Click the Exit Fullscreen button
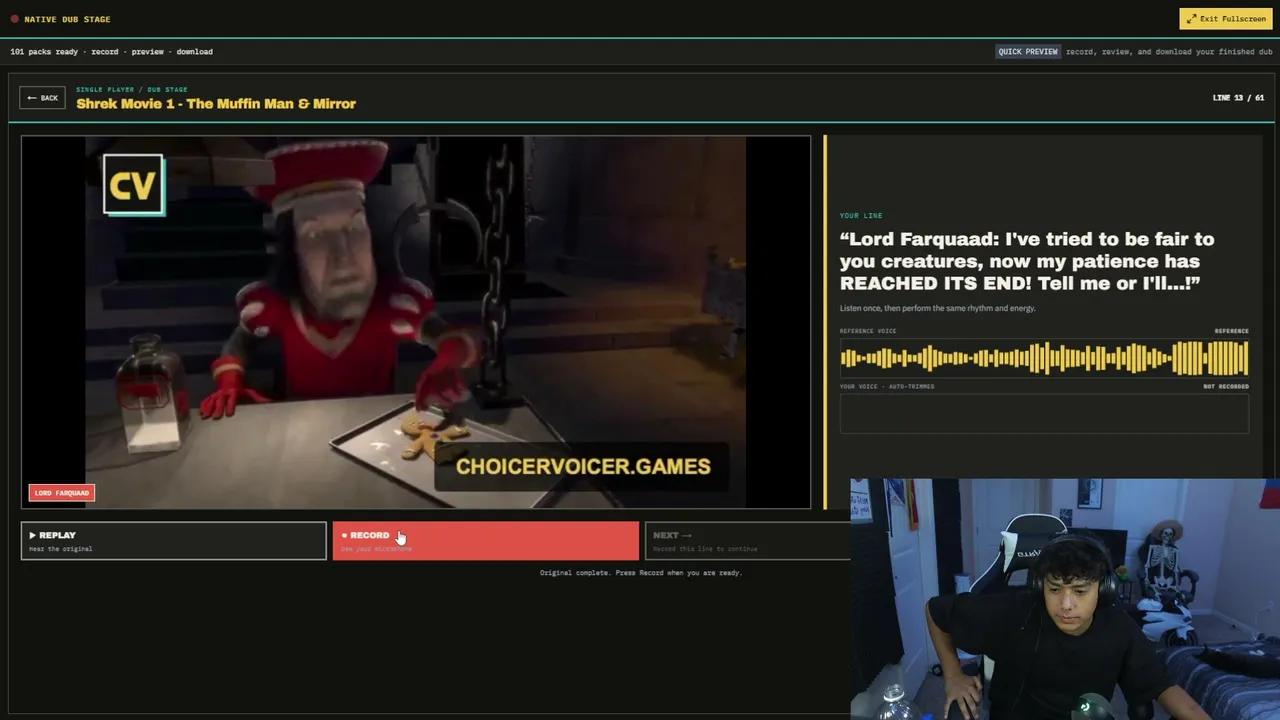Image resolution: width=1280 pixels, height=720 pixels. 1226,19
